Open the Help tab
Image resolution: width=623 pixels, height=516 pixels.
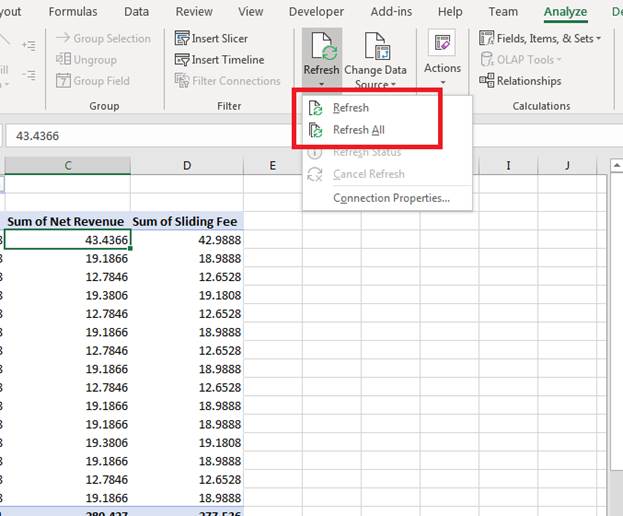(450, 12)
